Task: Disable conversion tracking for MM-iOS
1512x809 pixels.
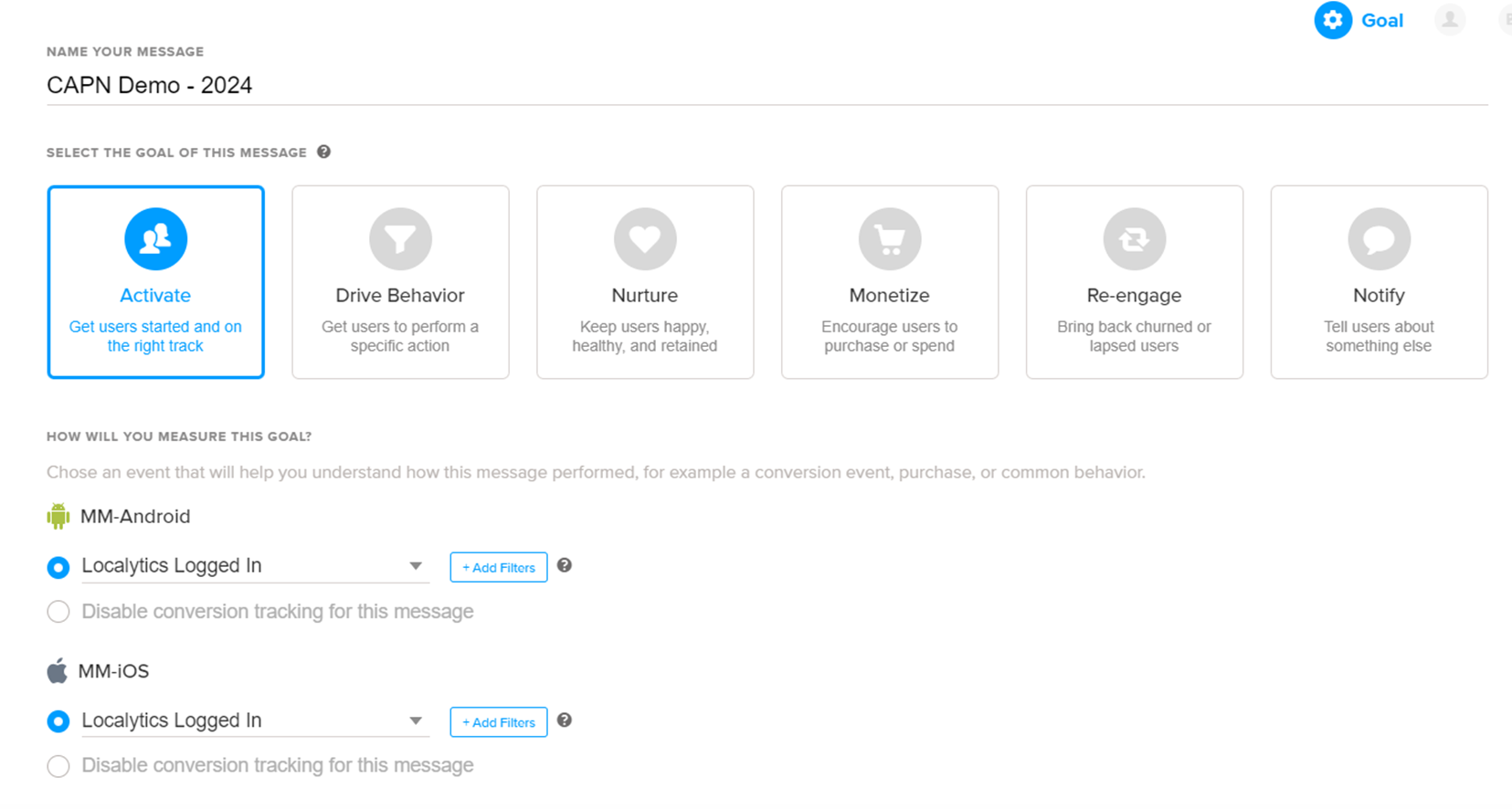Action: coord(58,766)
